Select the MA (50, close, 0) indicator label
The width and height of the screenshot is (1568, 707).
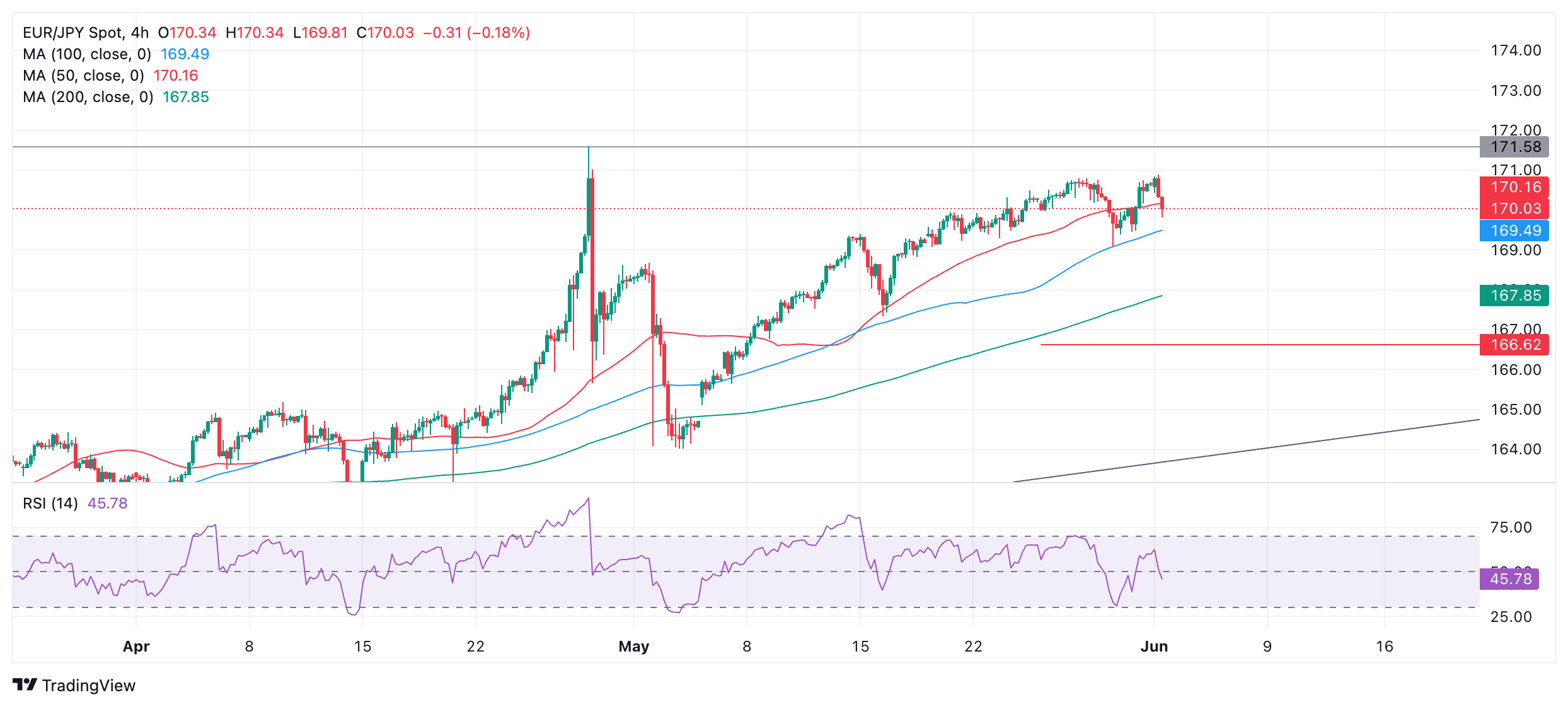pos(83,76)
